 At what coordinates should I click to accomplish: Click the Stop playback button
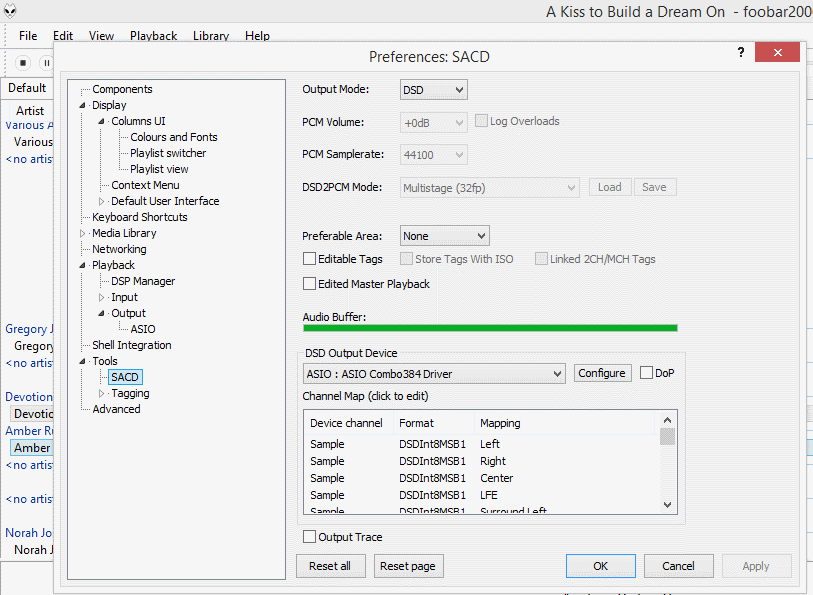click(x=23, y=62)
